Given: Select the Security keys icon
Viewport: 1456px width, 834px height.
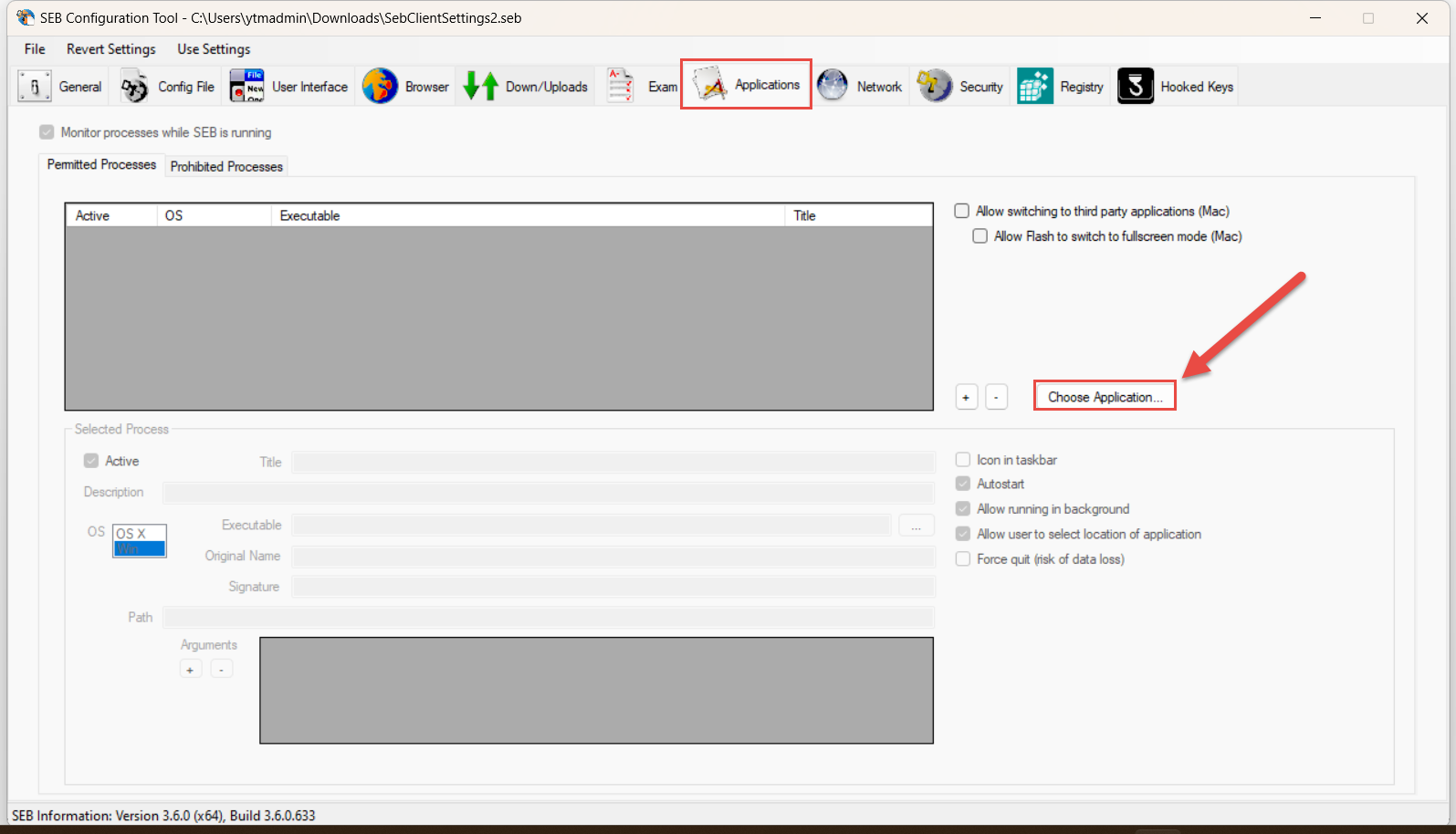Looking at the screenshot, I should click(935, 87).
